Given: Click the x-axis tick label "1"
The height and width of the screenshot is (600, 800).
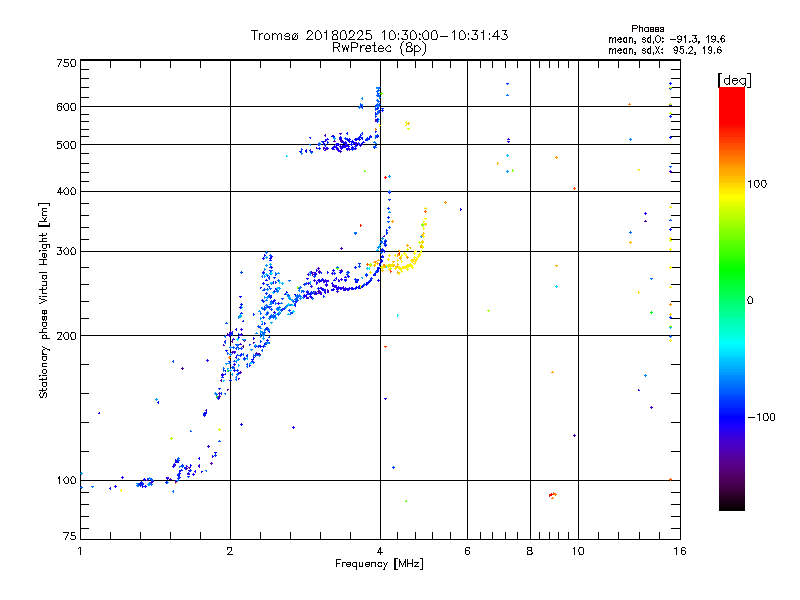Looking at the screenshot, I should click(80, 551).
